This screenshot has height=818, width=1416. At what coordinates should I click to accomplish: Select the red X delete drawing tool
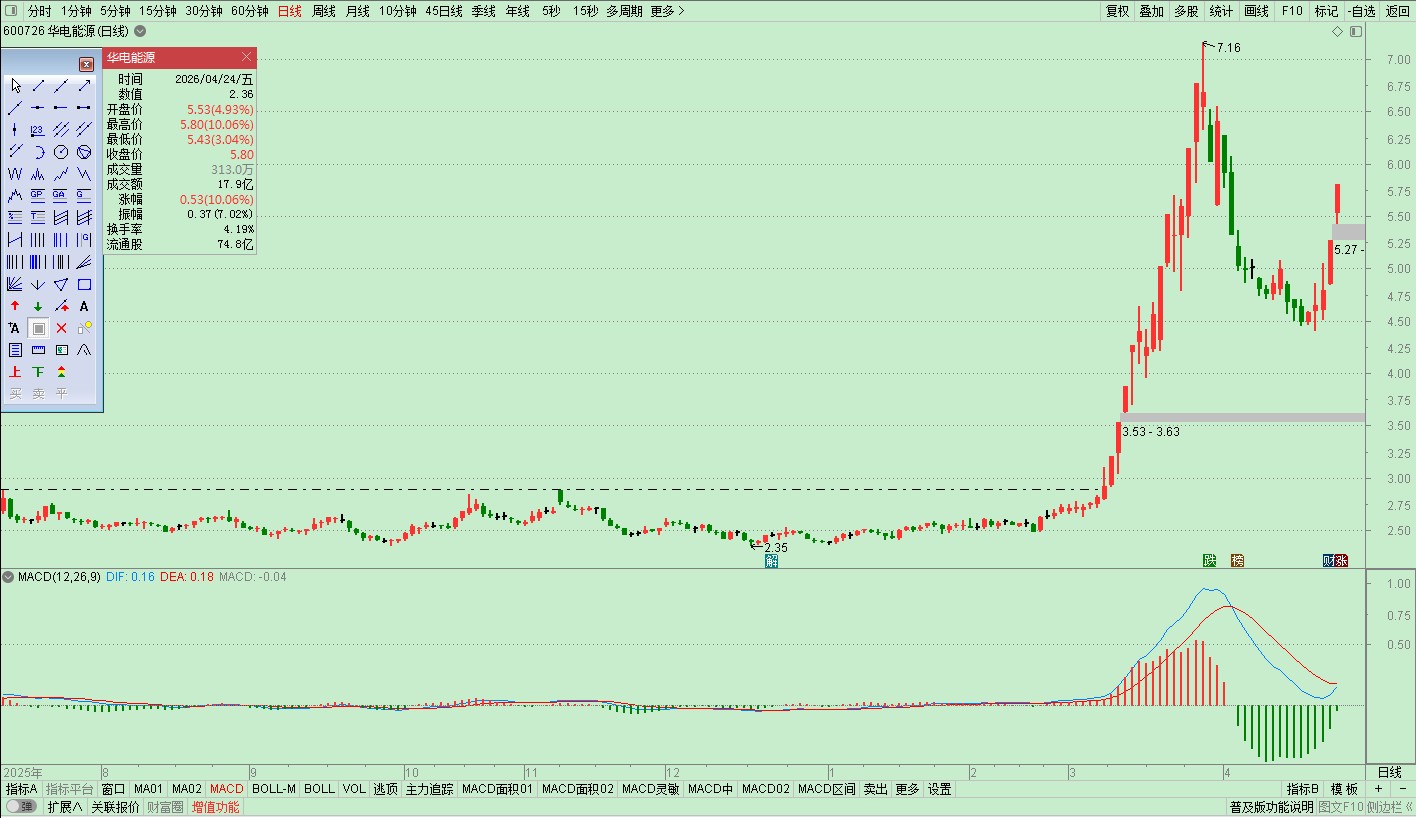[x=61, y=328]
